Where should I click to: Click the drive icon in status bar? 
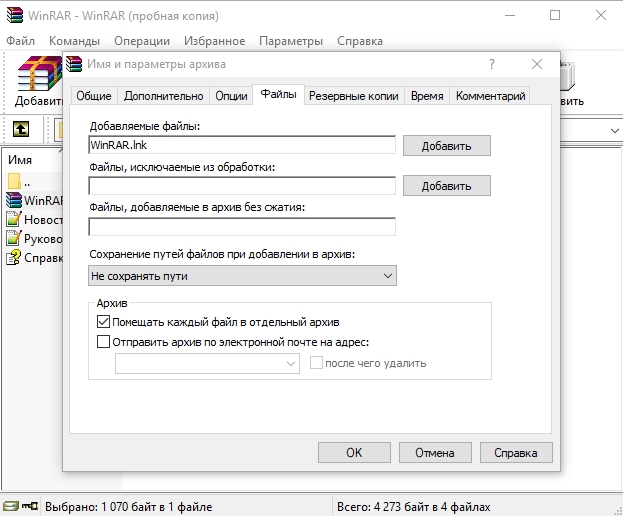(10, 506)
